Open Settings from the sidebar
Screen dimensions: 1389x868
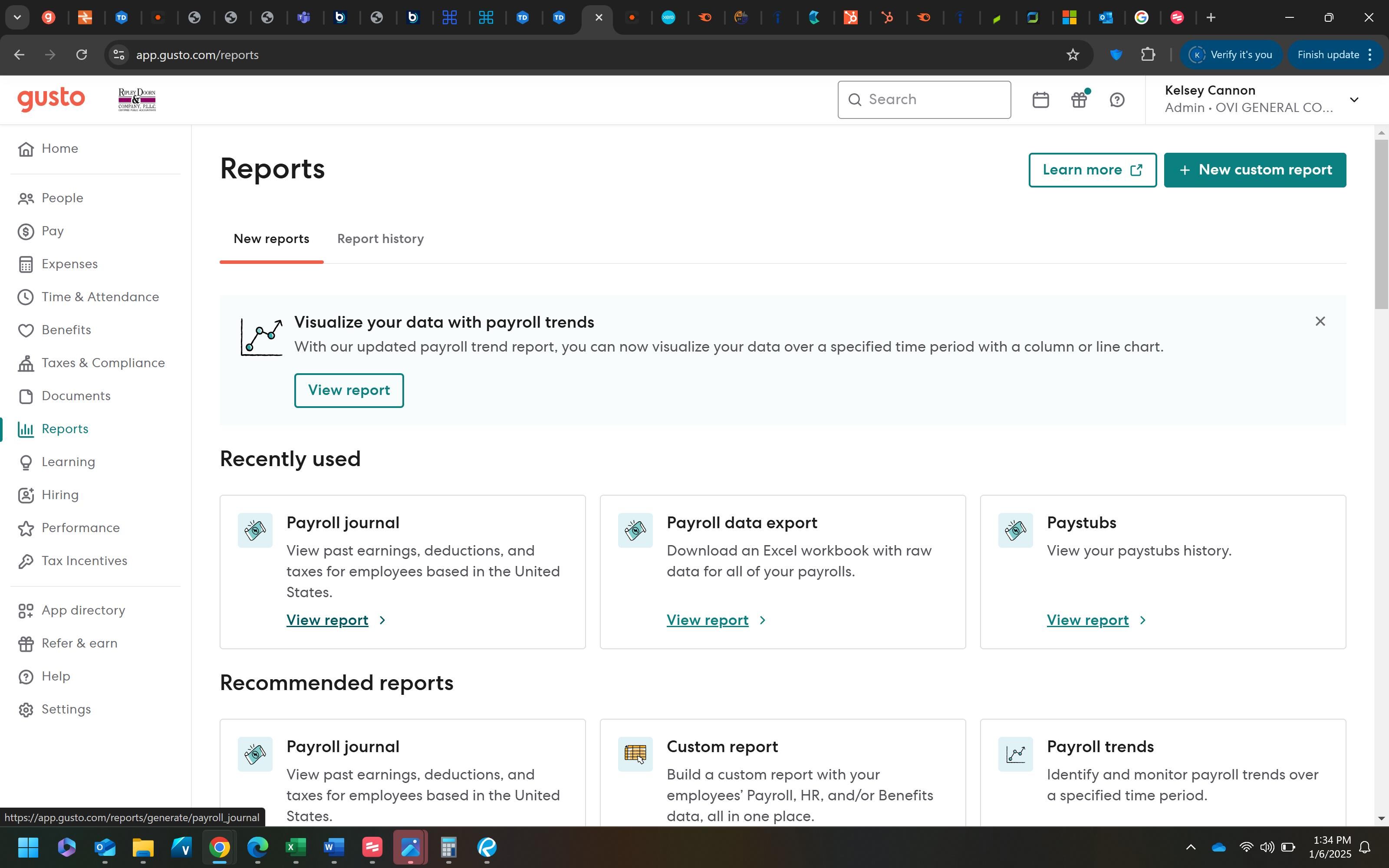66,709
